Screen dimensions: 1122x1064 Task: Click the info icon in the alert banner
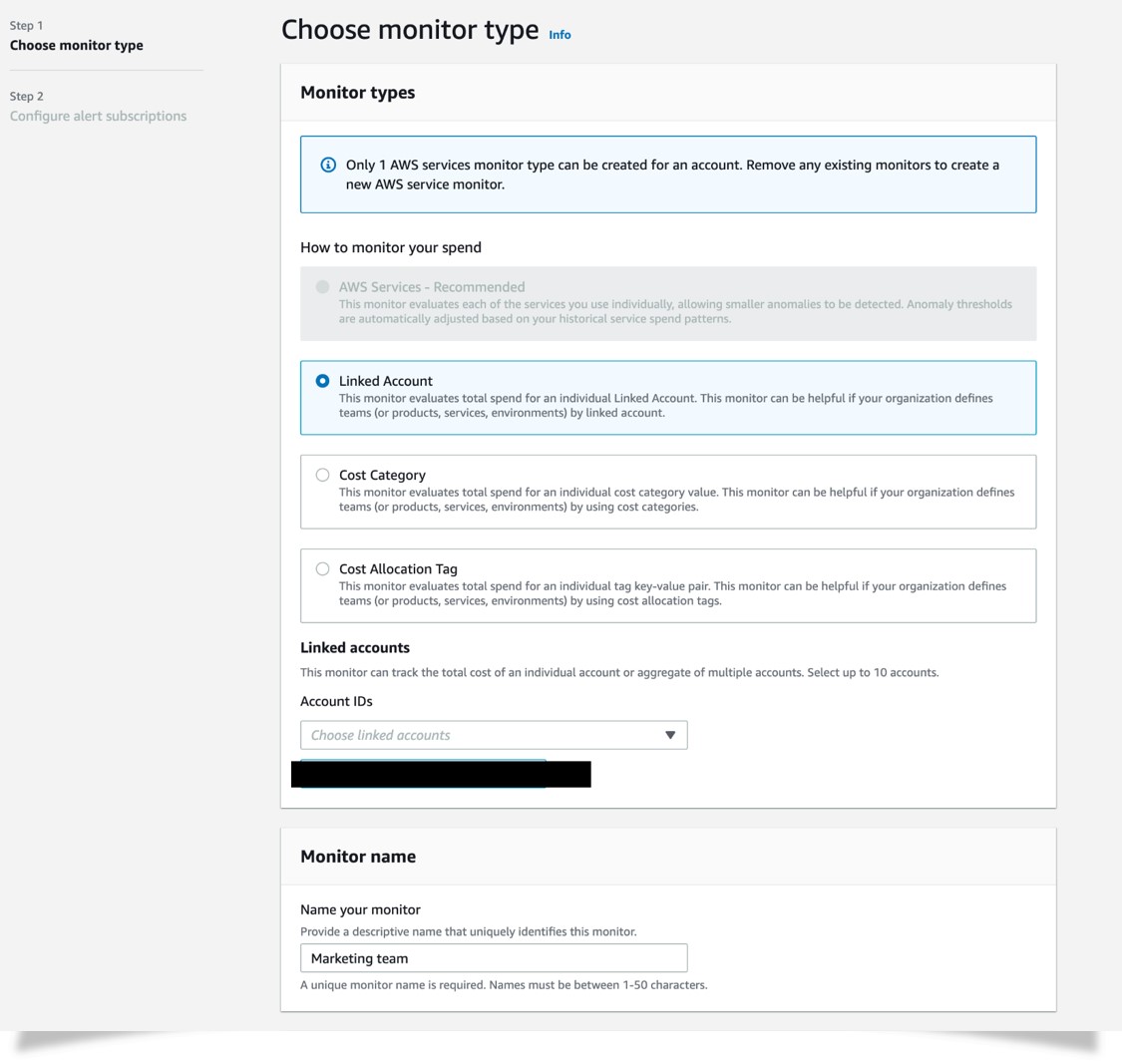pos(328,165)
